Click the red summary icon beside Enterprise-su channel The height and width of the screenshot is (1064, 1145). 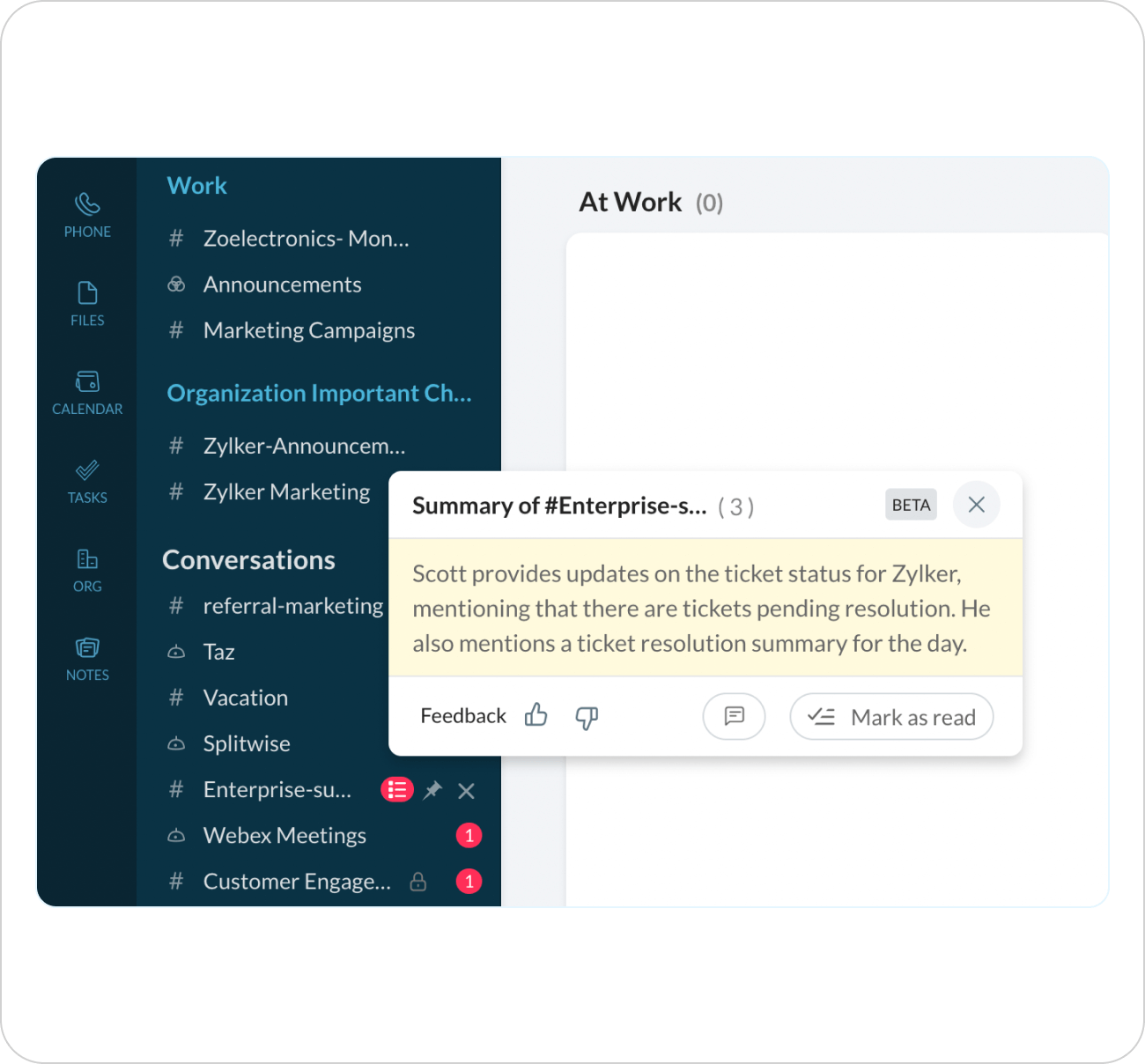click(397, 789)
